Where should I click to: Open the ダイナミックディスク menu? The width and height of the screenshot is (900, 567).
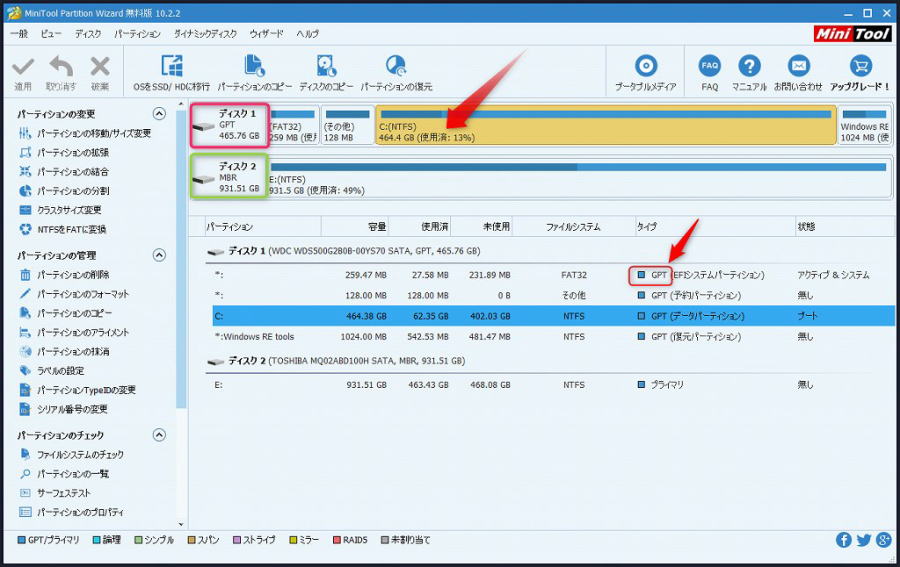tap(205, 34)
